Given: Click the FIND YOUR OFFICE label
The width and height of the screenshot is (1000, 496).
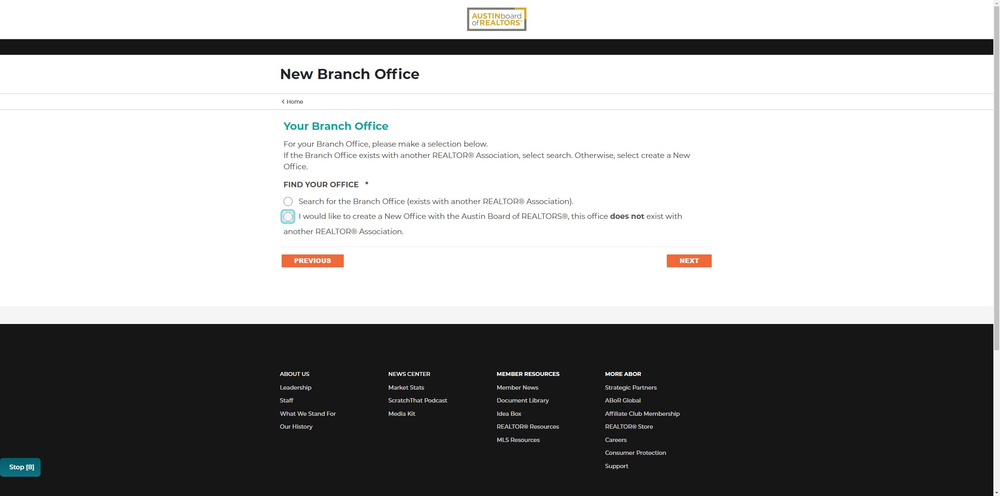Looking at the screenshot, I should click(321, 185).
